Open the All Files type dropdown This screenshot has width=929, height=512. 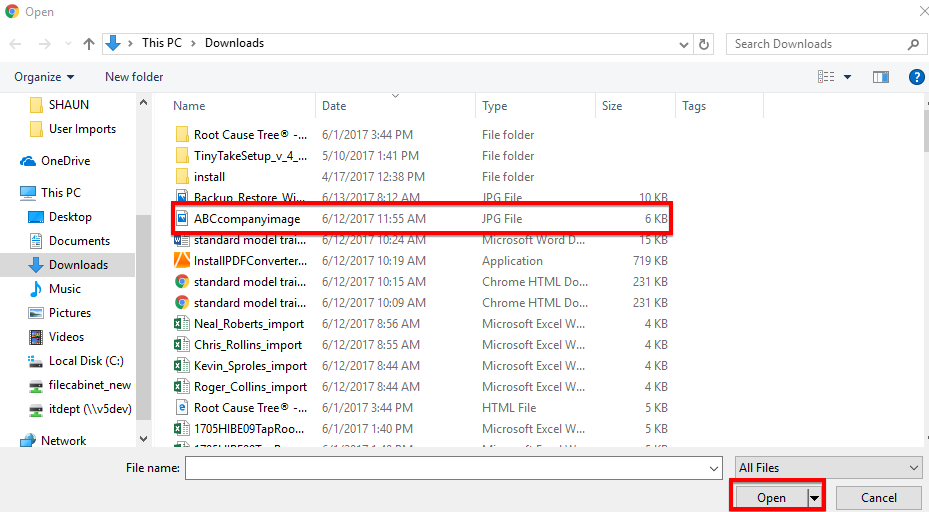(828, 468)
